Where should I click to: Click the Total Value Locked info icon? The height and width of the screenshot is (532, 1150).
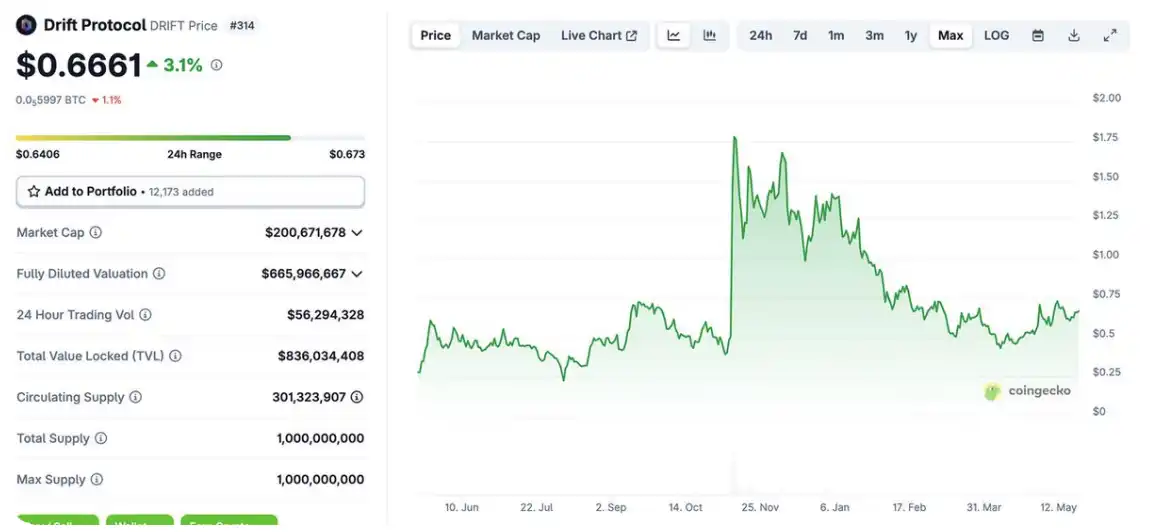pos(176,356)
